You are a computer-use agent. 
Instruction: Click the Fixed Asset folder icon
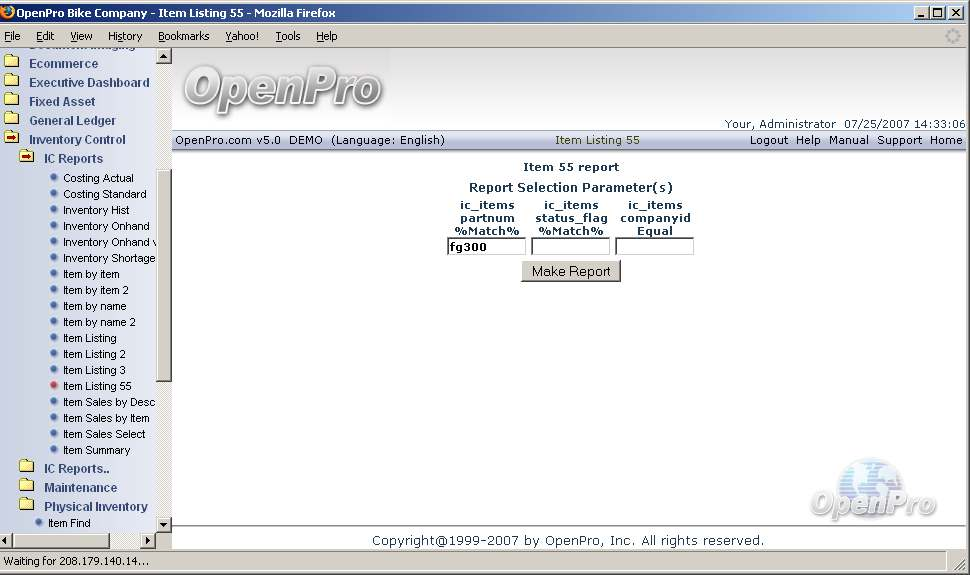click(x=12, y=101)
